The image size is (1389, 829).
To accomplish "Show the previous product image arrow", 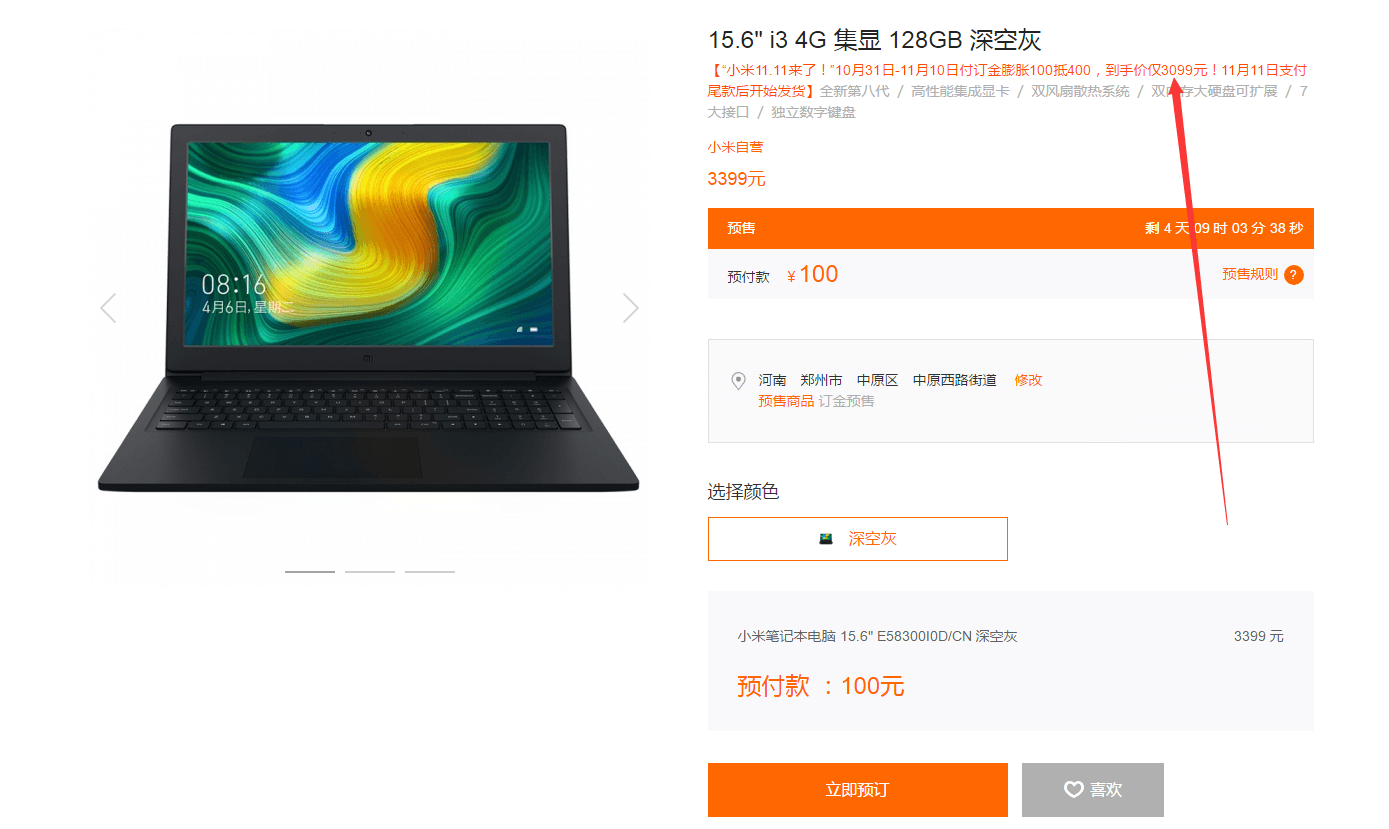I will 108,308.
